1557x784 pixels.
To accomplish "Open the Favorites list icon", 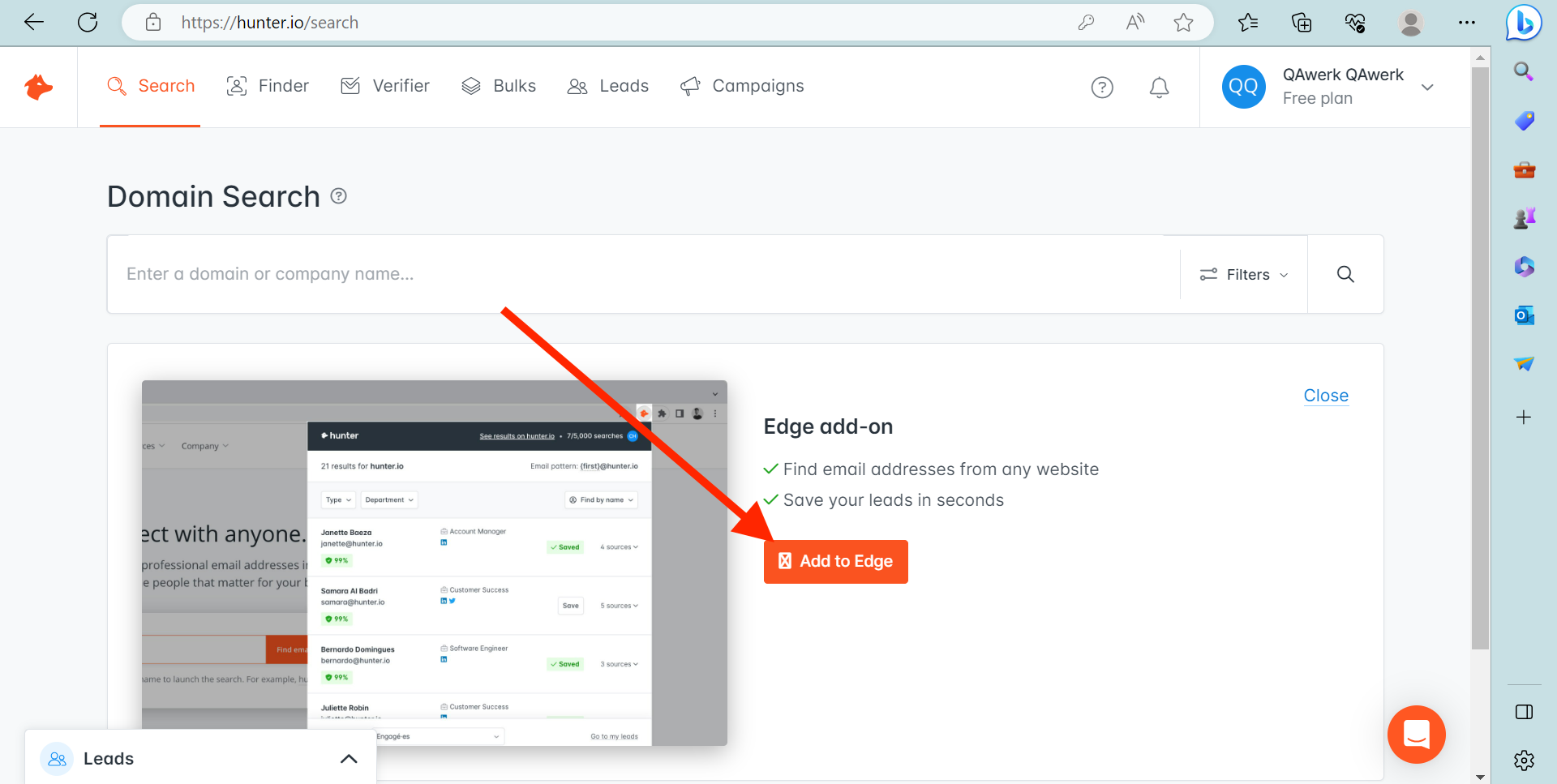I will click(x=1248, y=22).
